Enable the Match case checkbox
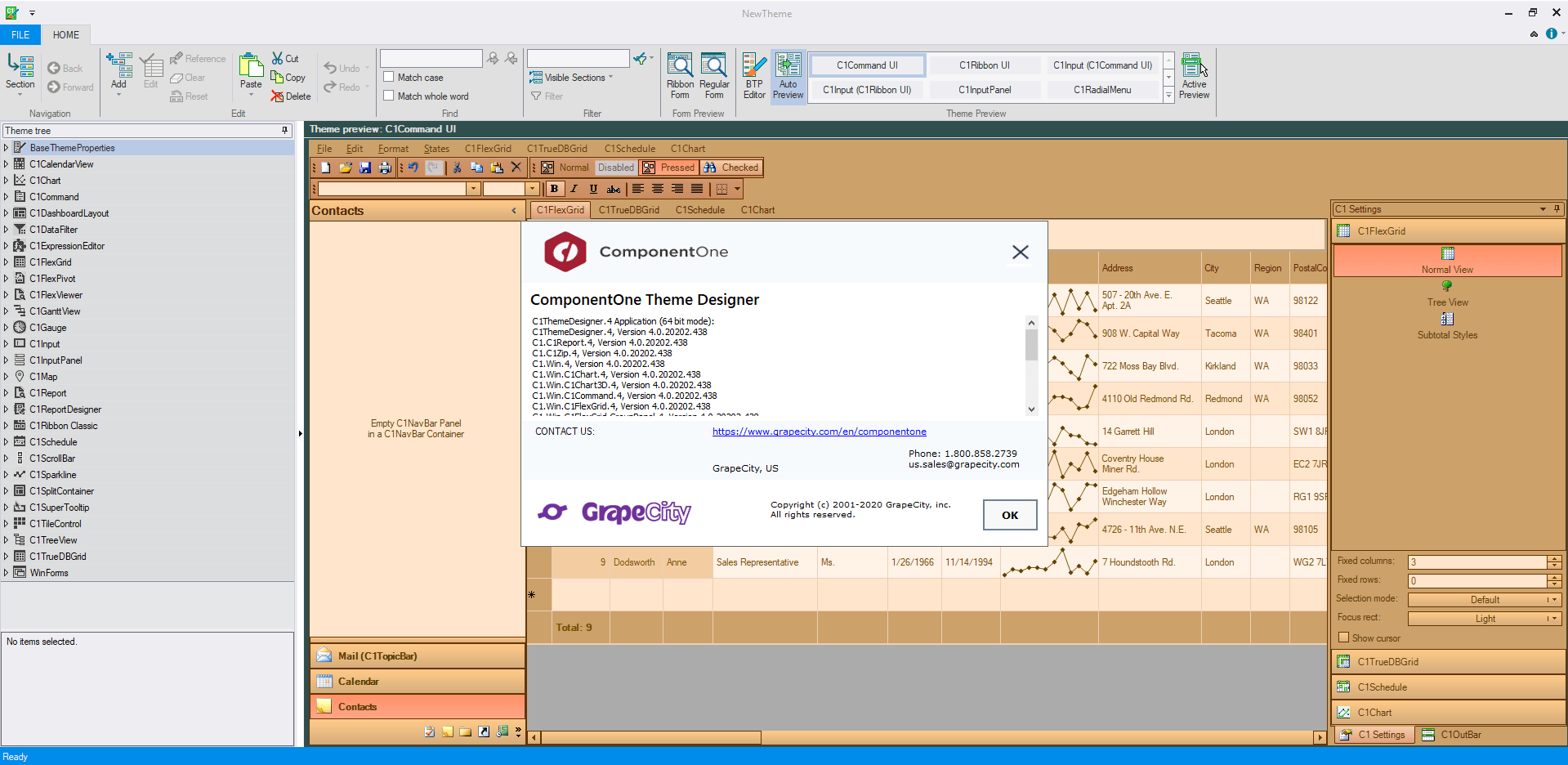The image size is (1568, 765). point(389,77)
